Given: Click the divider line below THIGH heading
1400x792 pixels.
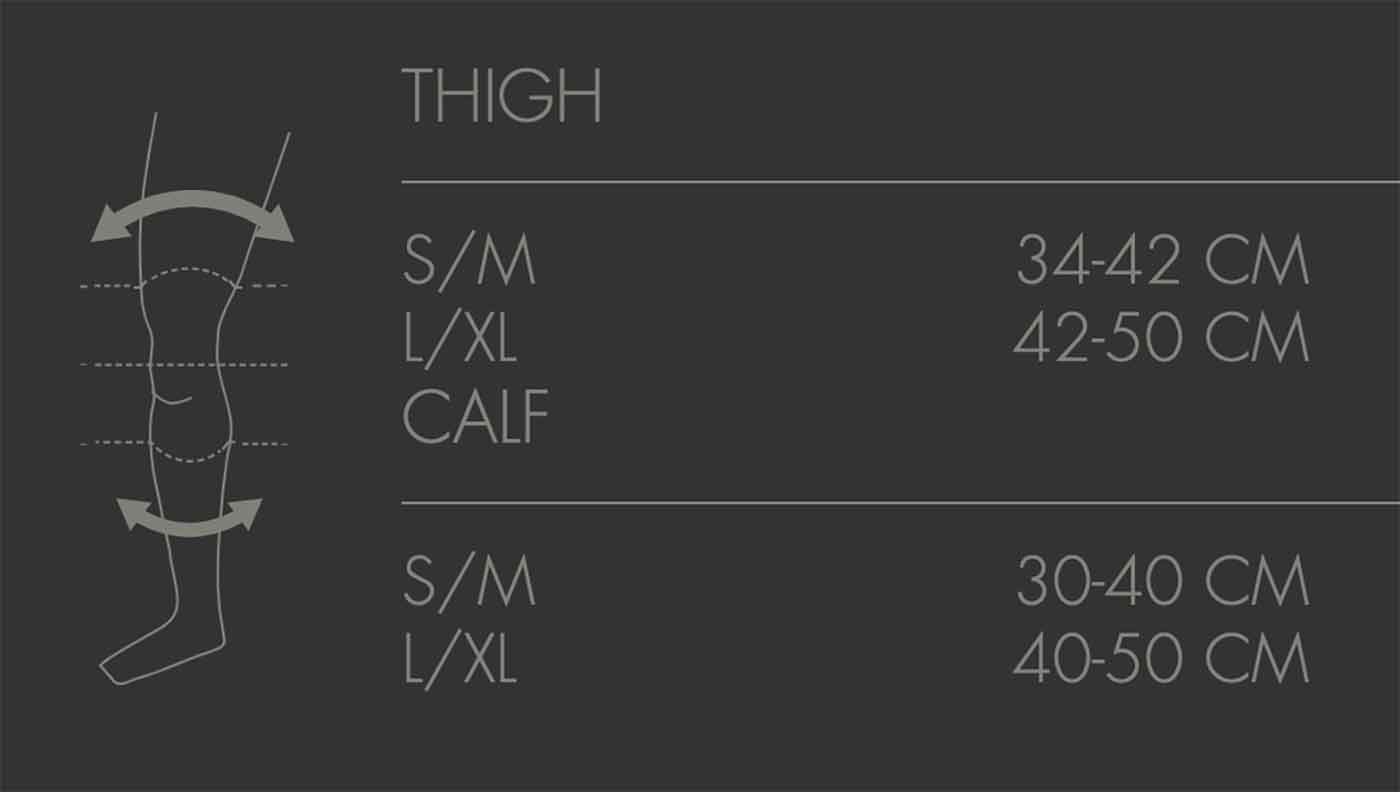Looking at the screenshot, I should coord(900,182).
